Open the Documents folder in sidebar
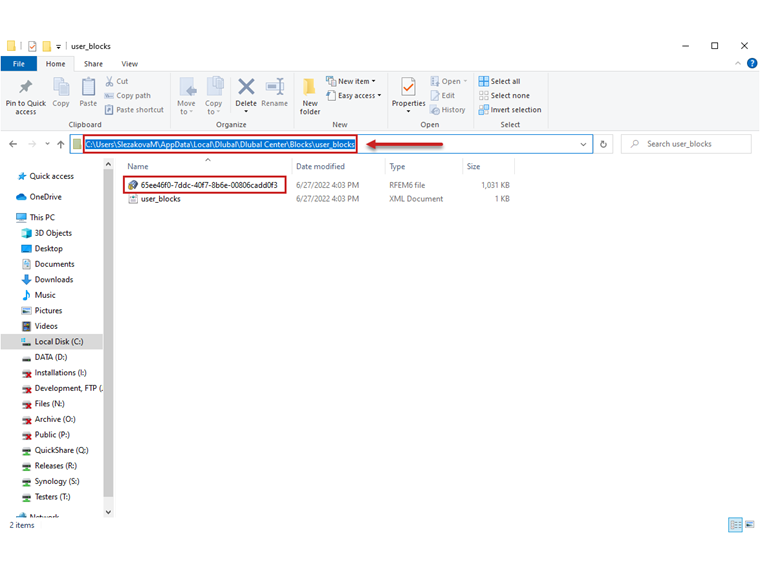The height and width of the screenshot is (570, 760). pos(48,264)
